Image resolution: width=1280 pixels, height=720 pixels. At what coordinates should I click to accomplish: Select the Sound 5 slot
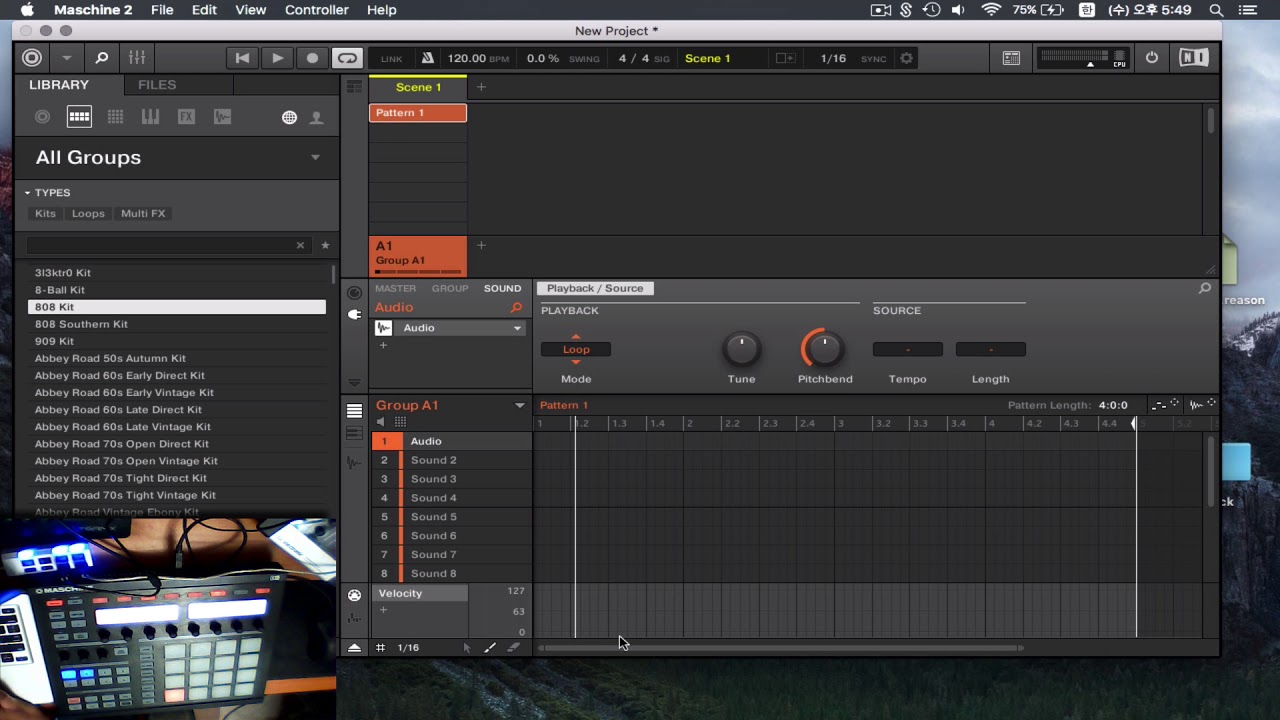pyautogui.click(x=452, y=517)
